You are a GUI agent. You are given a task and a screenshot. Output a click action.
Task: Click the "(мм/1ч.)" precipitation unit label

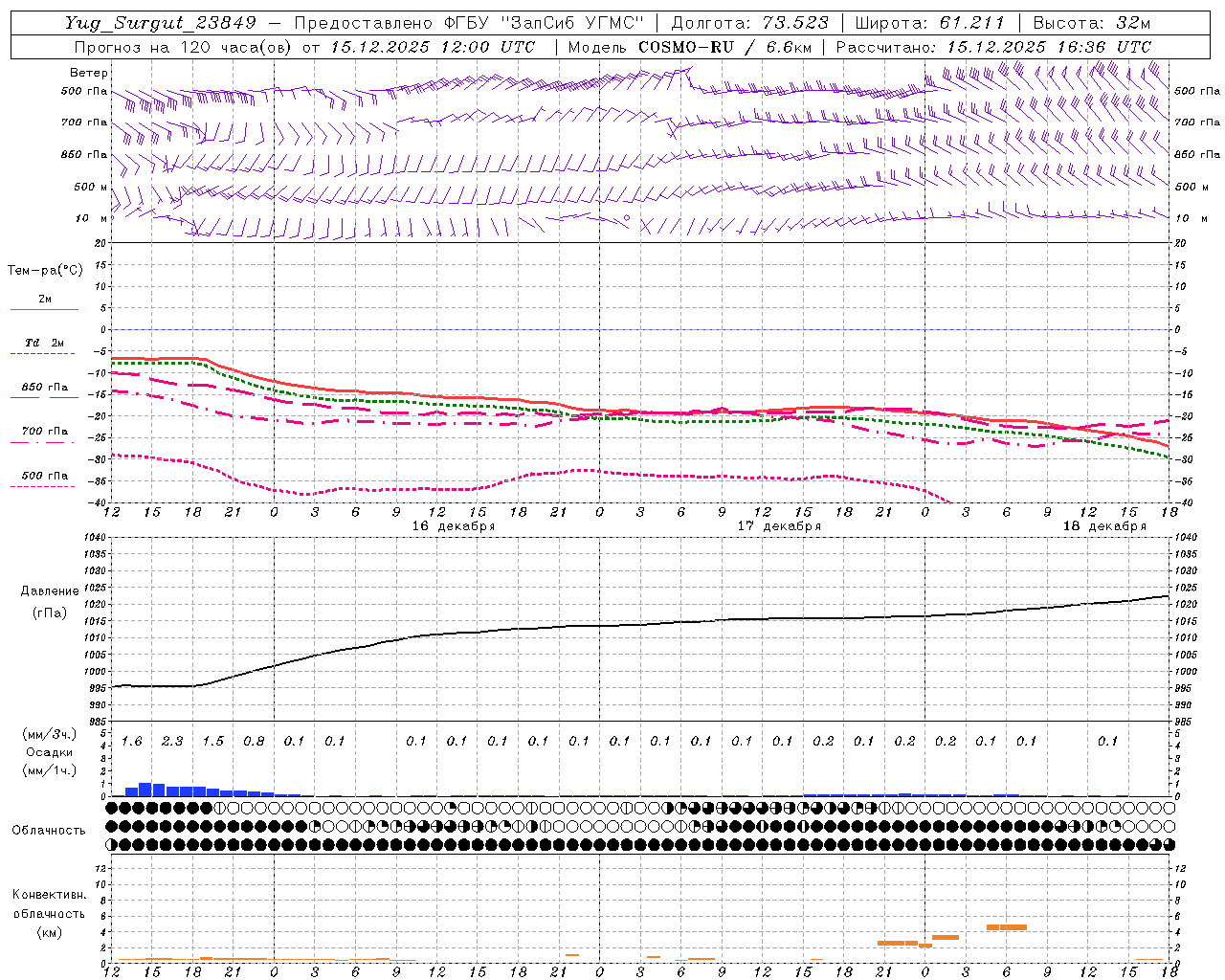(x=49, y=770)
